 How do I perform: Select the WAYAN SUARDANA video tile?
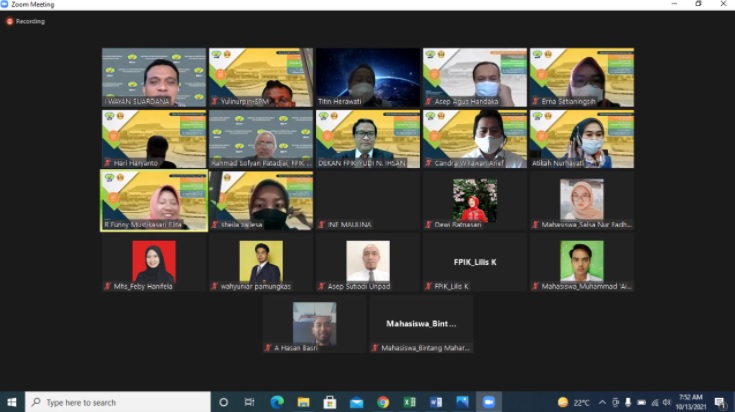click(x=154, y=77)
